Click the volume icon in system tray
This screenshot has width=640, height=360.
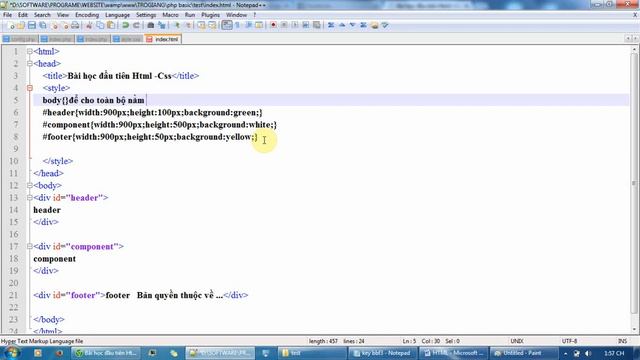tap(588, 353)
